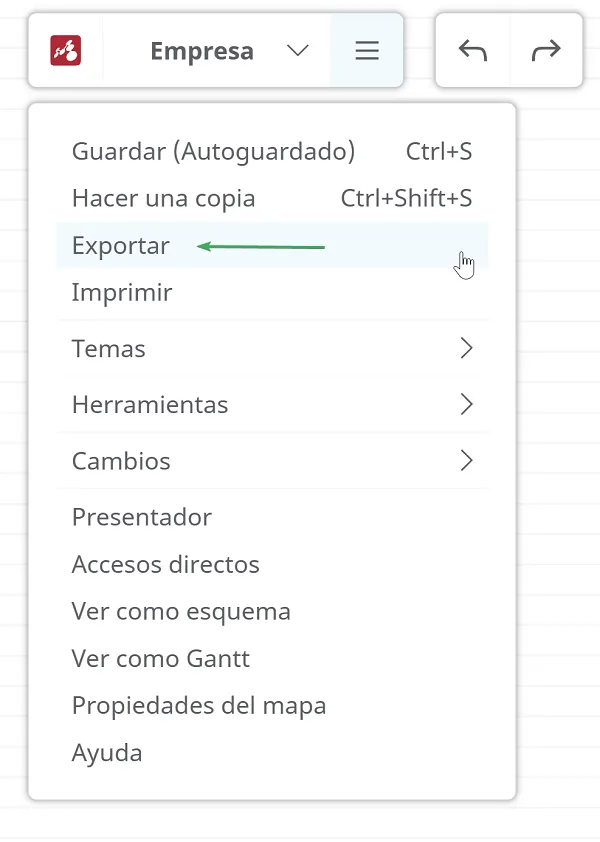Choose Hacer una copia
The height and width of the screenshot is (842, 600).
point(163,199)
